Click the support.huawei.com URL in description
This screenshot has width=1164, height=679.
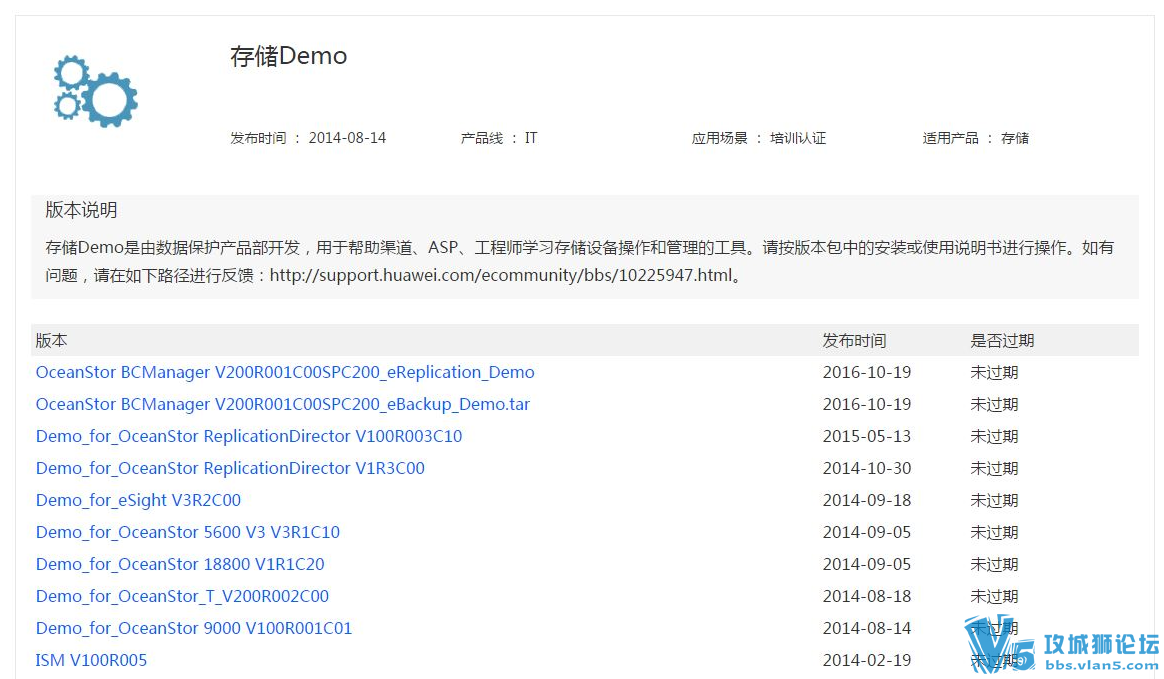click(501, 275)
